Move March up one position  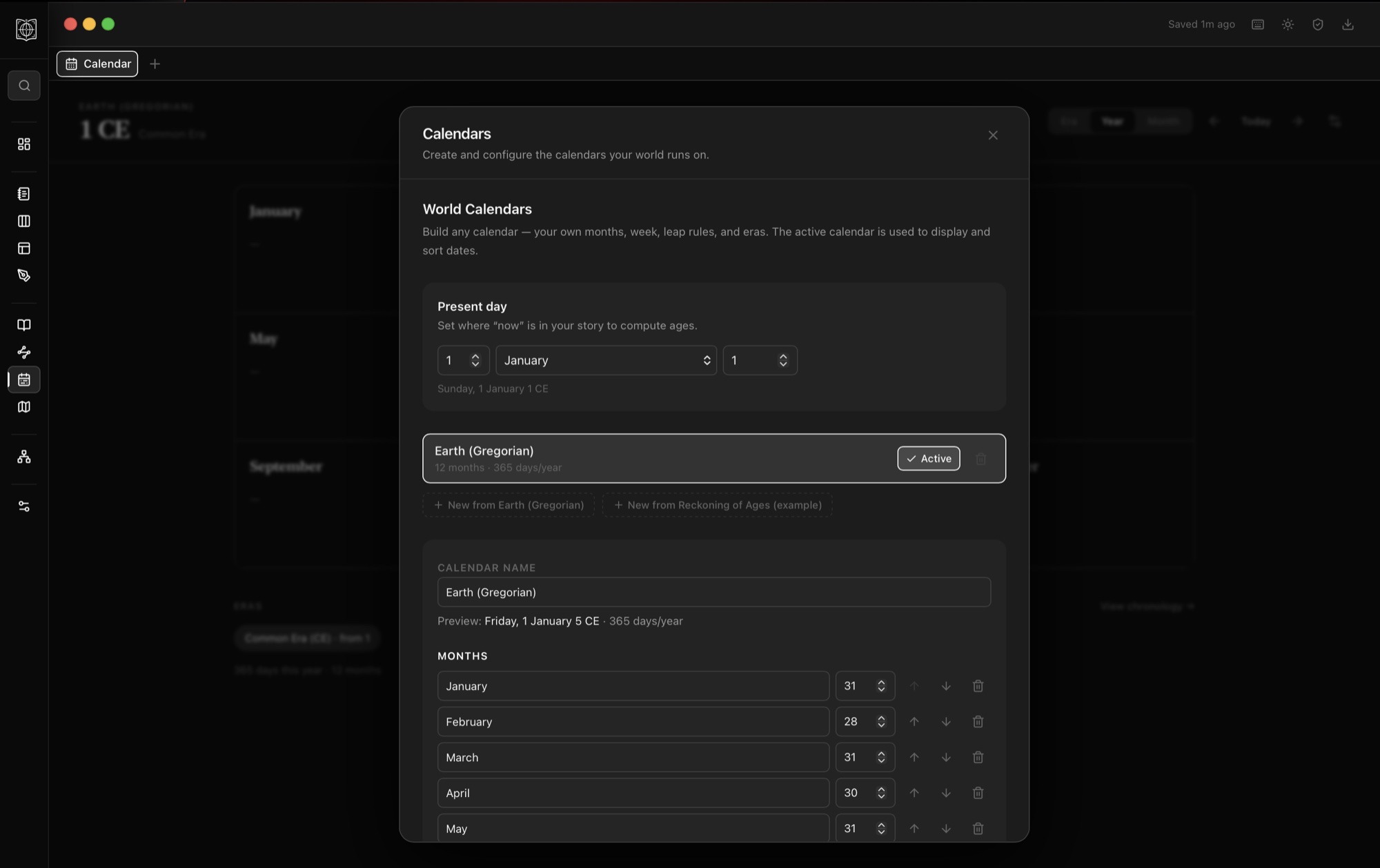(914, 757)
